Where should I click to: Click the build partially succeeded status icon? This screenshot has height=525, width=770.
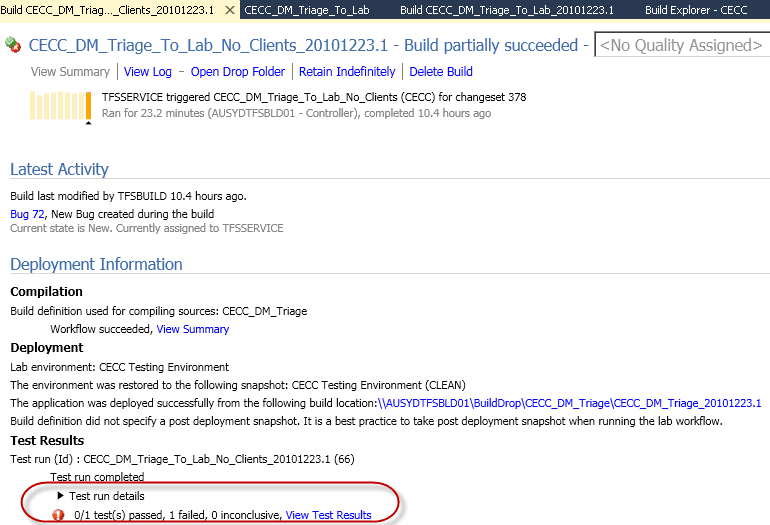pyautogui.click(x=14, y=45)
